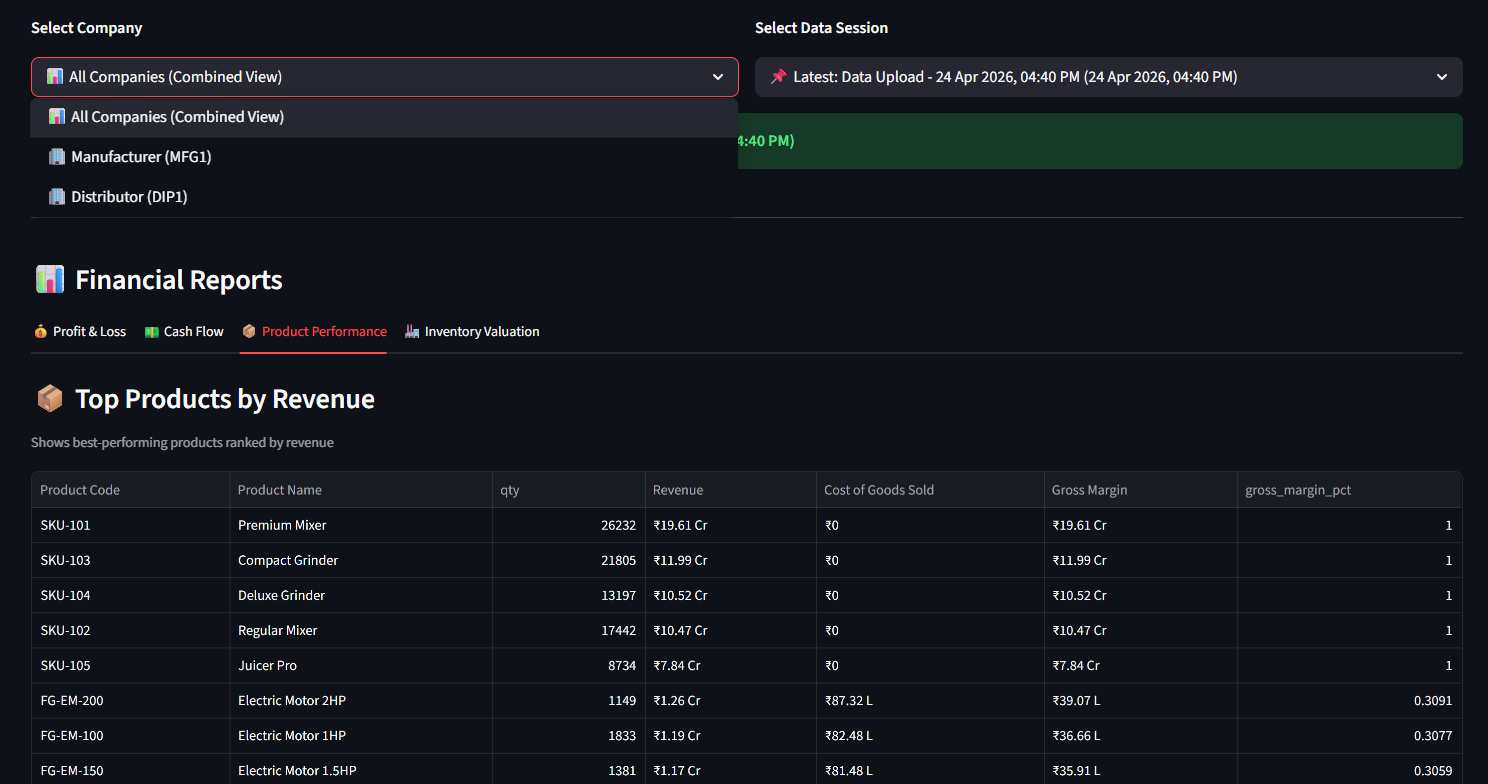Image resolution: width=1488 pixels, height=784 pixels.
Task: Select the Electric Motor 1.5HP cell
Action: coord(361,770)
